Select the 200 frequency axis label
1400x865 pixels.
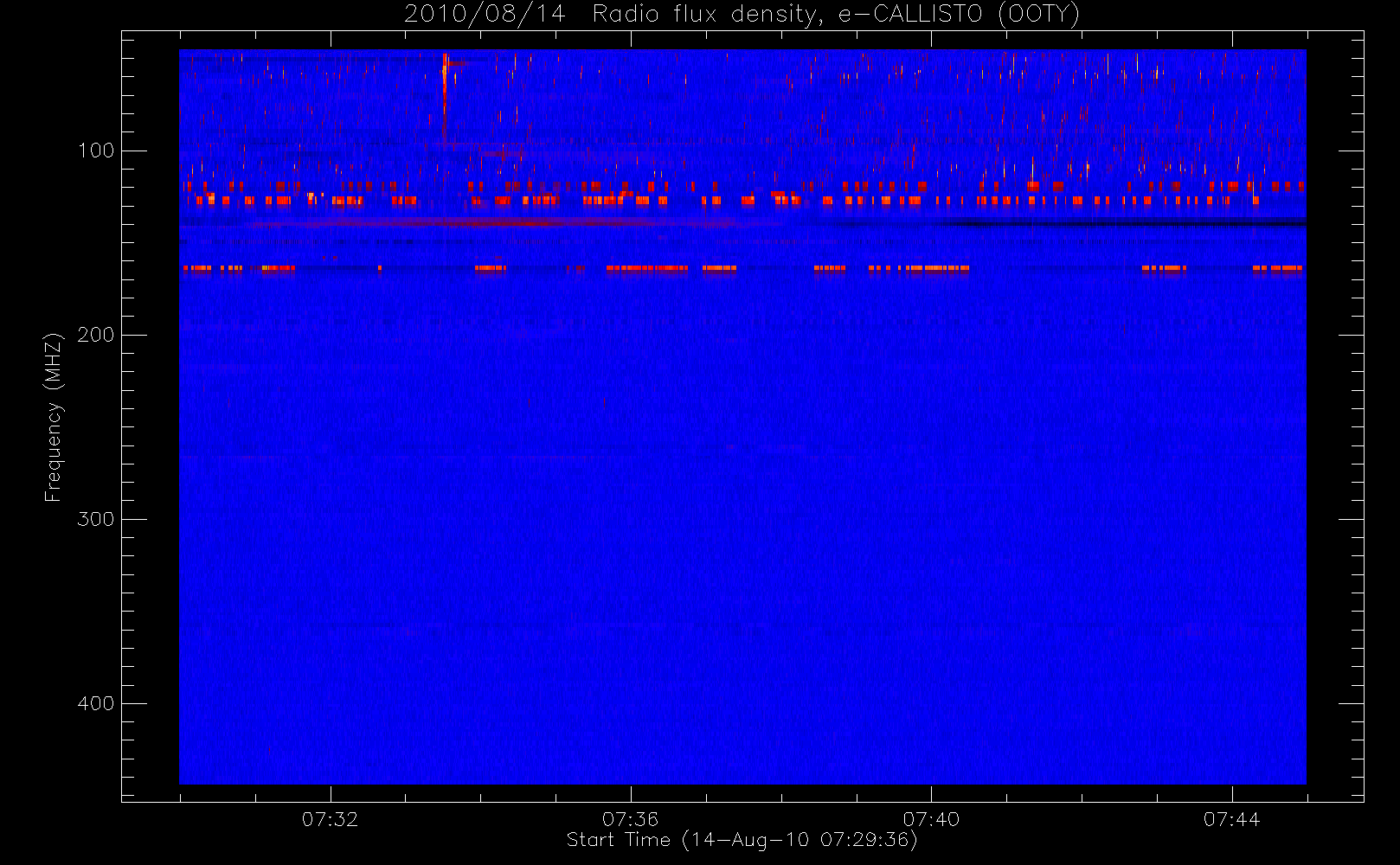(x=96, y=335)
